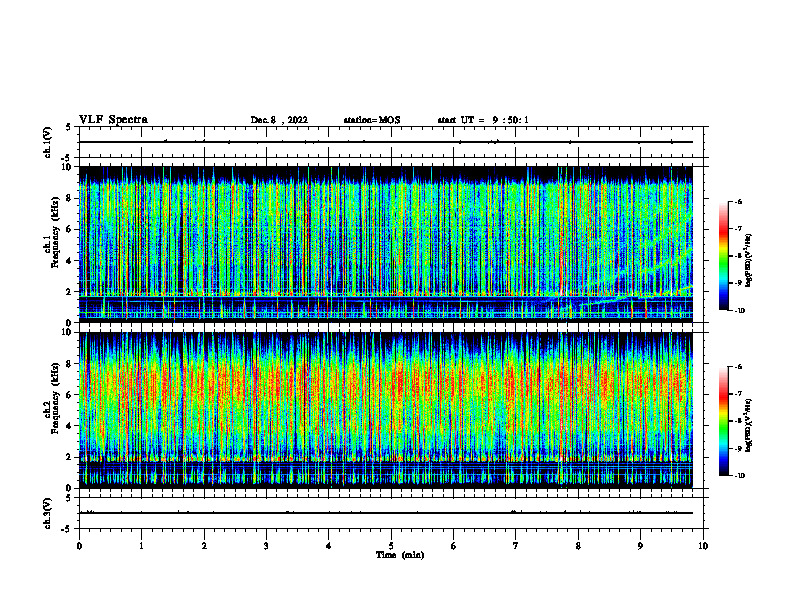Select the date text "Dec. 8 , 2022"
Screen dimensions: 792x612
[x=279, y=120]
